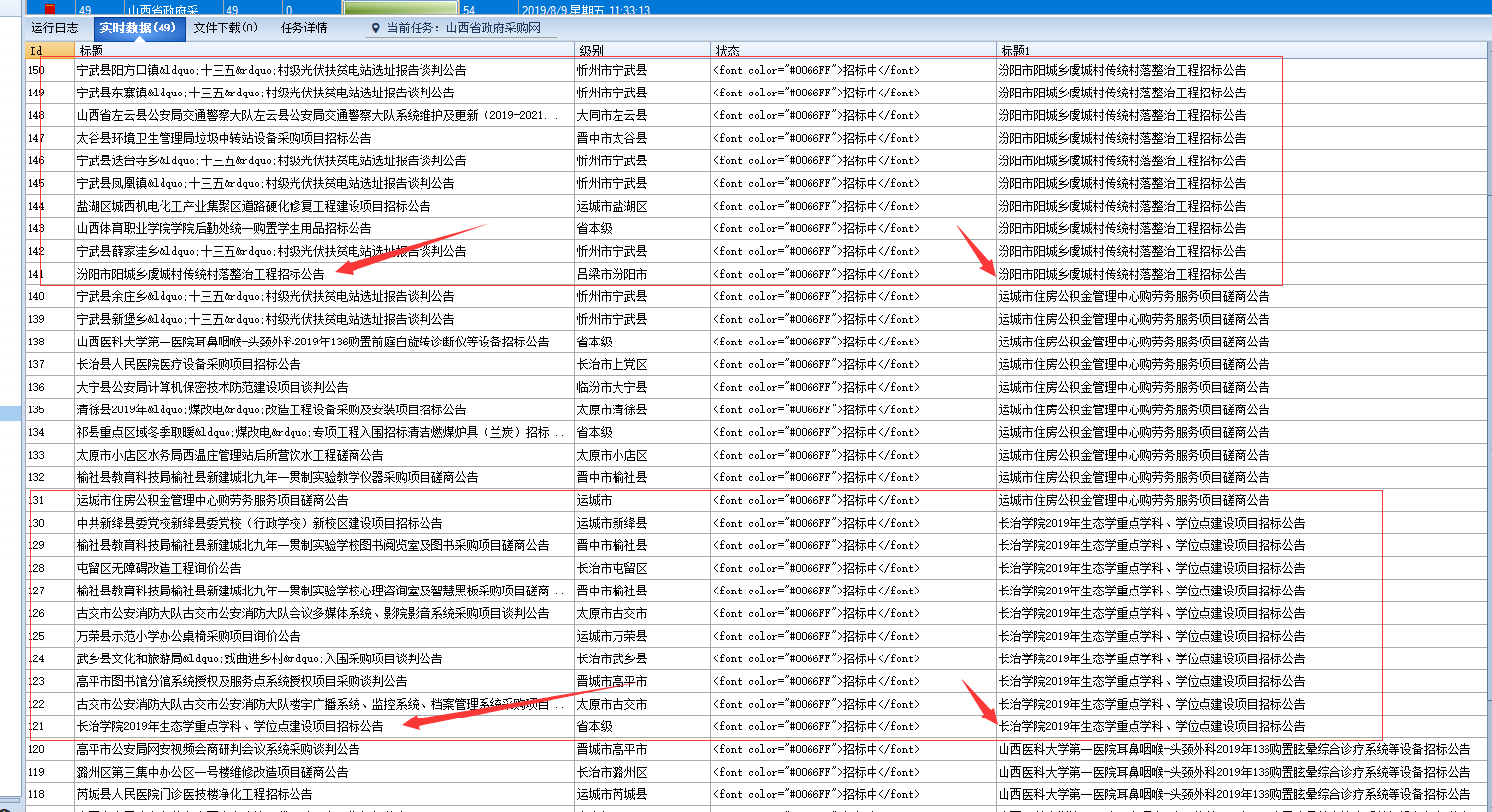Viewport: 1492px width, 812px height.
Task: Select the 芮城县人民医院门诊医技楼净化工程 cell
Action: [x=325, y=794]
